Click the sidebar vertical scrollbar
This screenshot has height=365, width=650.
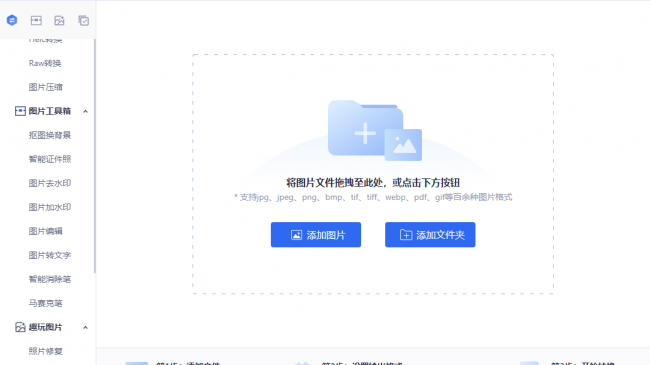coord(95,156)
